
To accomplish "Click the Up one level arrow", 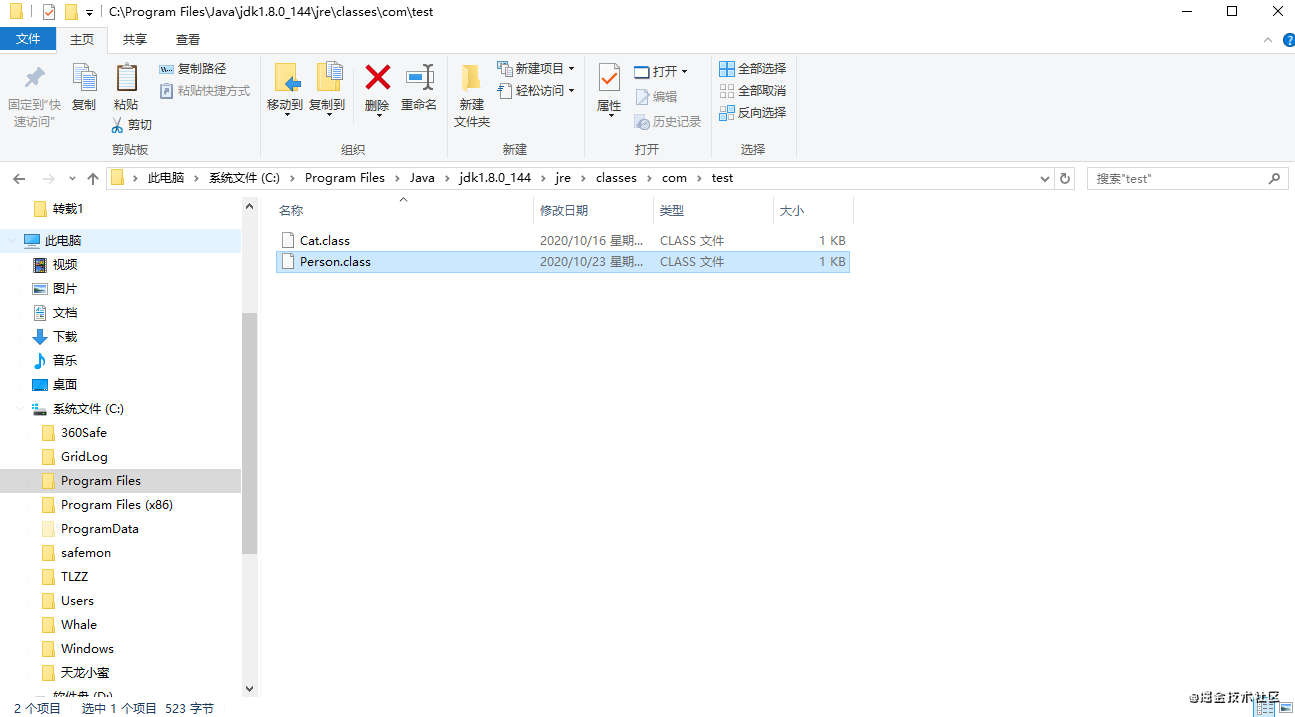I will coord(93,178).
